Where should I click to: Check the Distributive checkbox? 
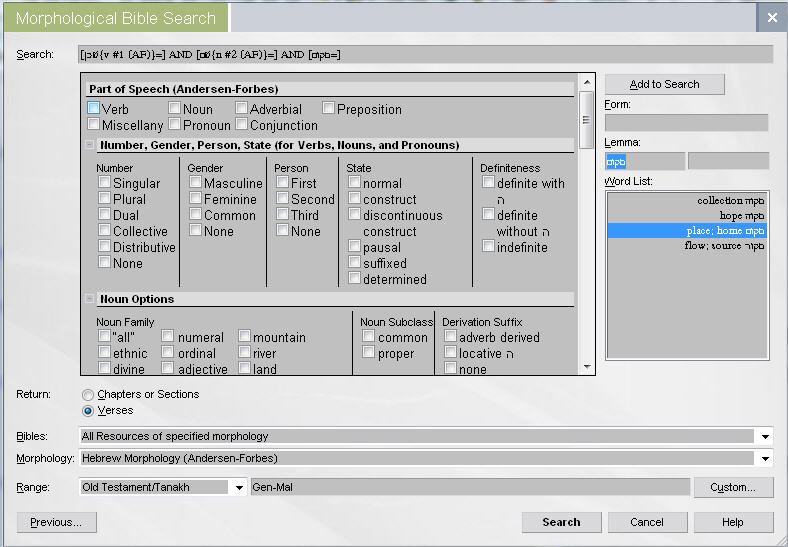point(104,246)
